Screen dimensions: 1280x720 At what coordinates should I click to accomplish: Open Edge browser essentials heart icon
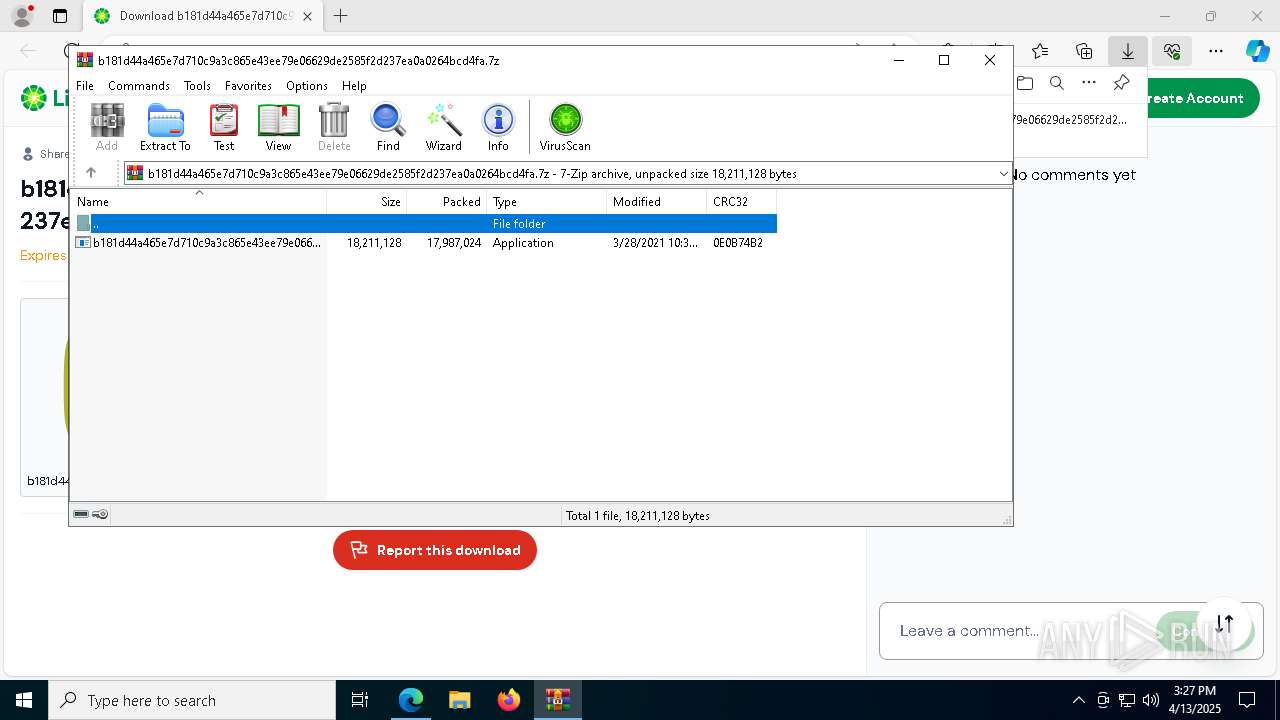(x=1172, y=51)
